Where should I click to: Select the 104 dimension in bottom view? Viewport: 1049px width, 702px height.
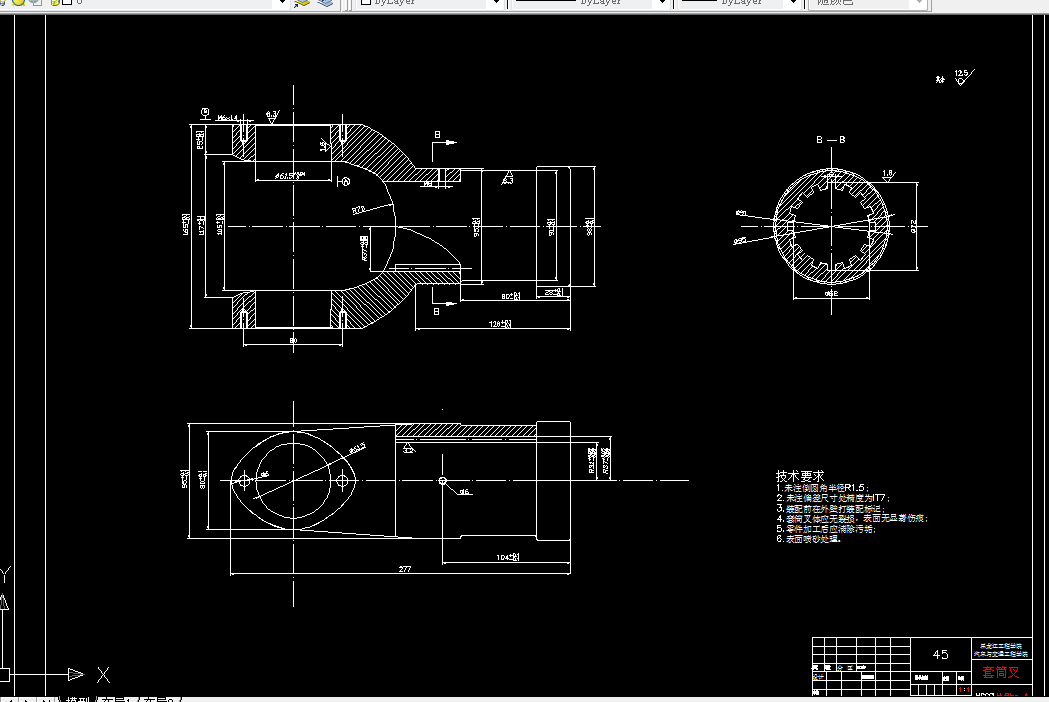click(507, 557)
